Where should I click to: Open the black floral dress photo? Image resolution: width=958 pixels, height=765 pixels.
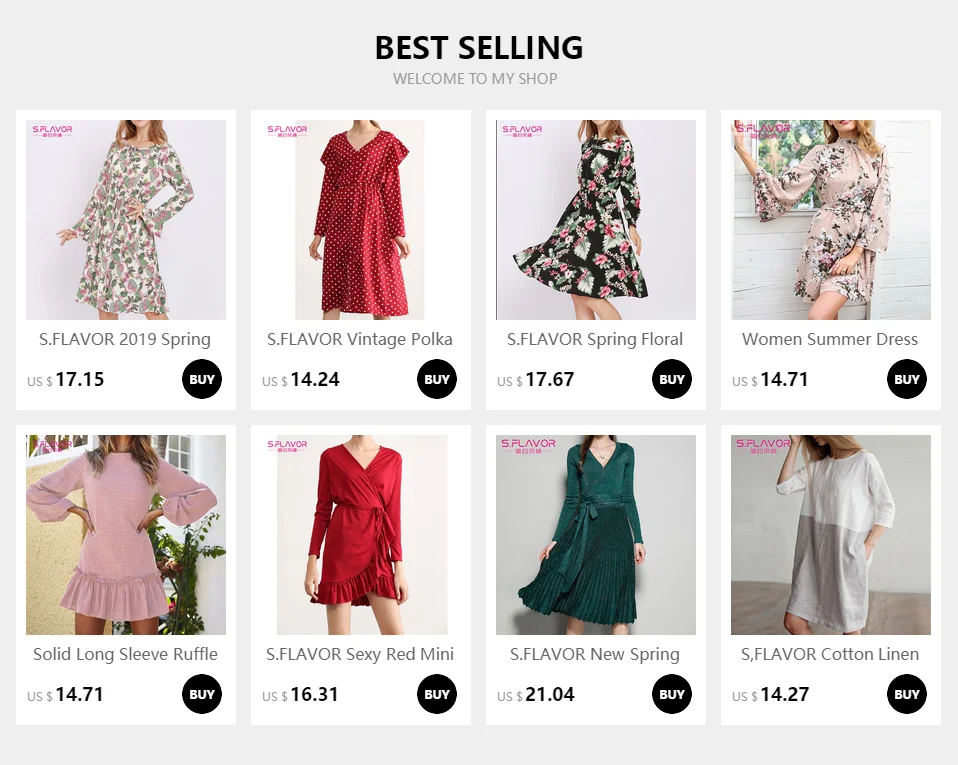596,219
